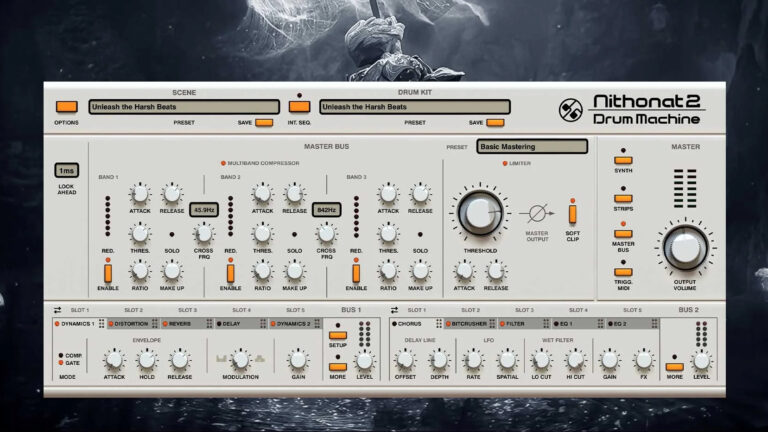Select the Bitcrusher slot tab
Image resolution: width=768 pixels, height=432 pixels.
coord(471,324)
